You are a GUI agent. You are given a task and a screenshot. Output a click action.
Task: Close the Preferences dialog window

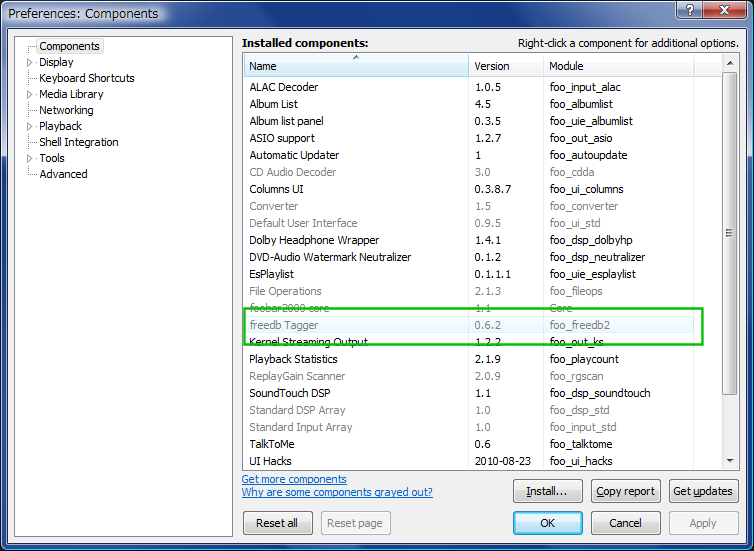pos(725,10)
